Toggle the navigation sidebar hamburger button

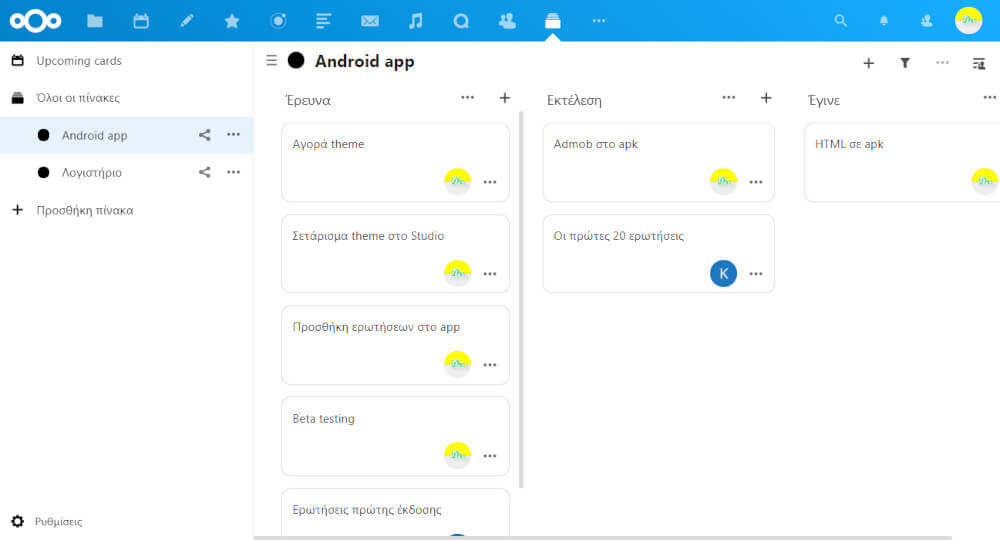click(271, 61)
